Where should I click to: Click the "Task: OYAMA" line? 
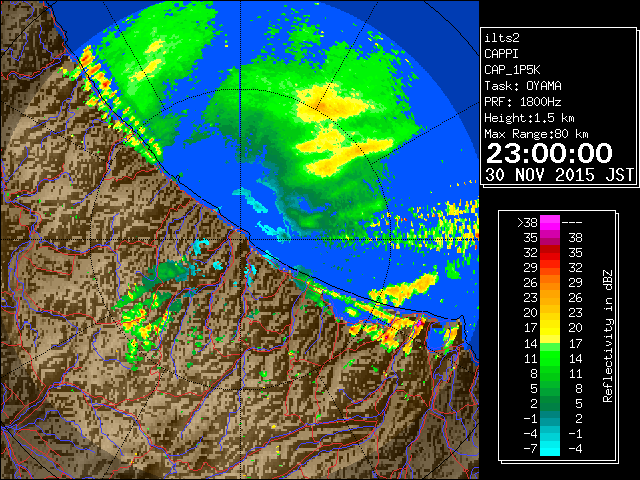click(523, 86)
